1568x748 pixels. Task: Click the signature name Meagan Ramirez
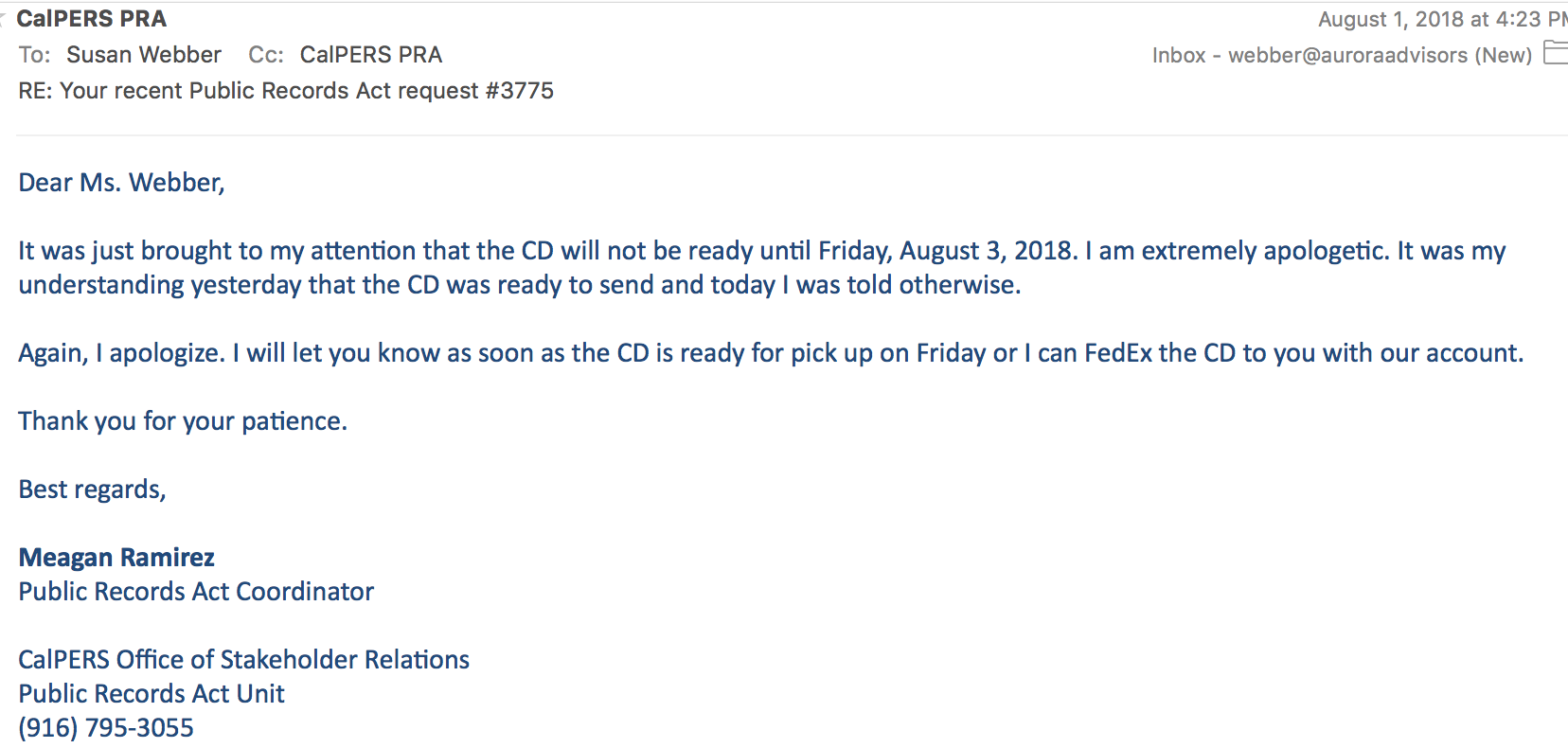[x=116, y=557]
